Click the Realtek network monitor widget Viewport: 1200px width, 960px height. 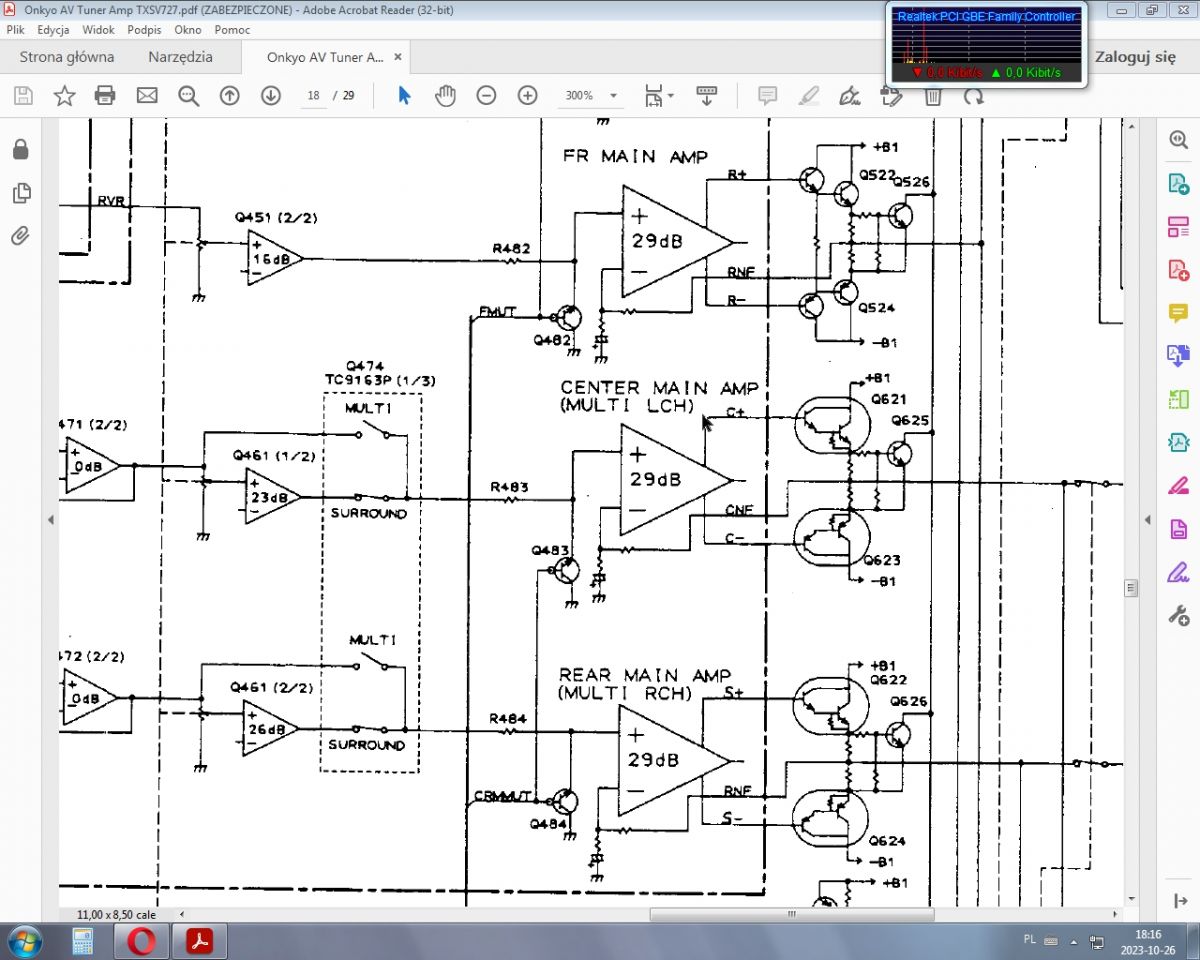click(987, 44)
